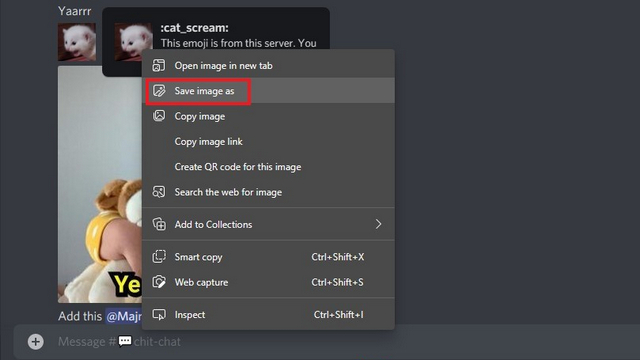This screenshot has height=360, width=640.
Task: Open the teddy bear GIF image
Action: tap(100, 184)
